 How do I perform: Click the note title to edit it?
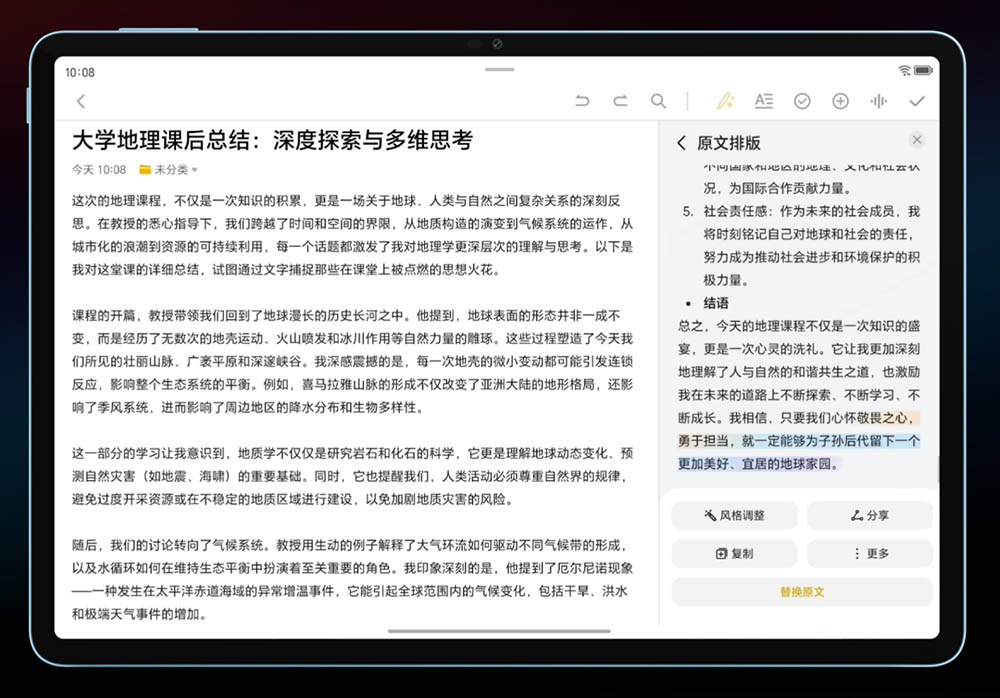(x=272, y=140)
